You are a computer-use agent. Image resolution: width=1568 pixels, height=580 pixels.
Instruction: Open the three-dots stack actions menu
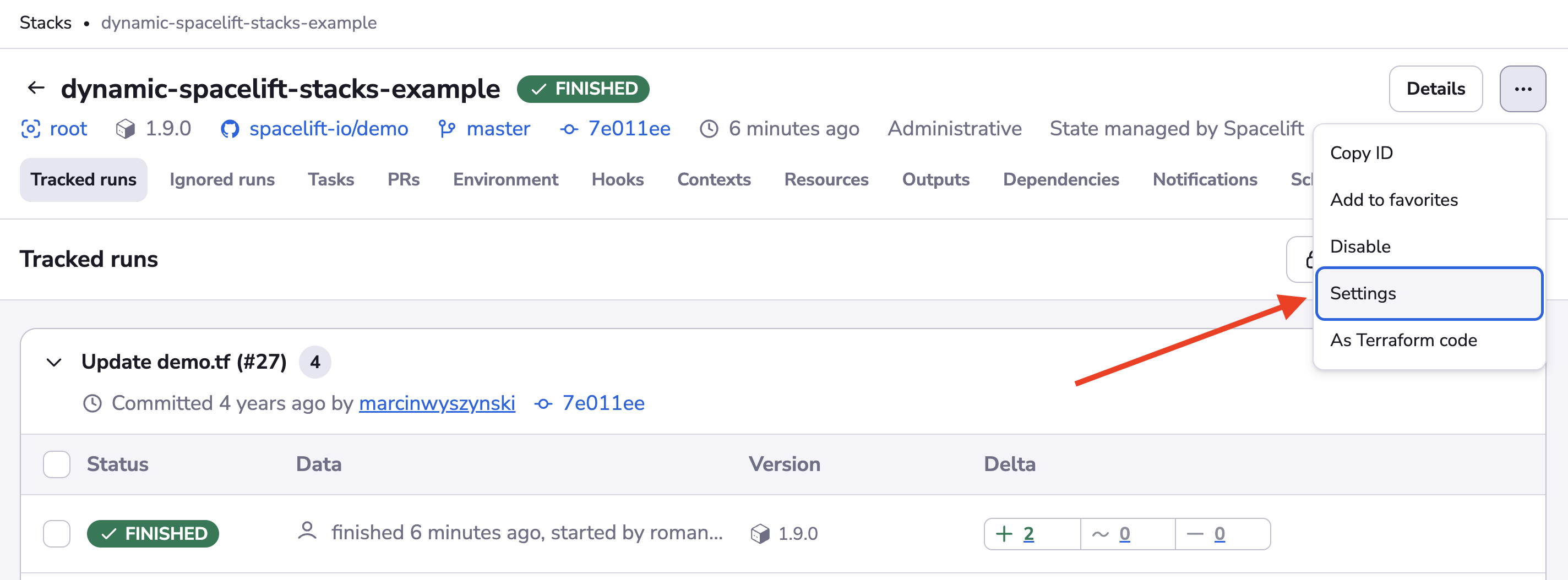(x=1522, y=89)
